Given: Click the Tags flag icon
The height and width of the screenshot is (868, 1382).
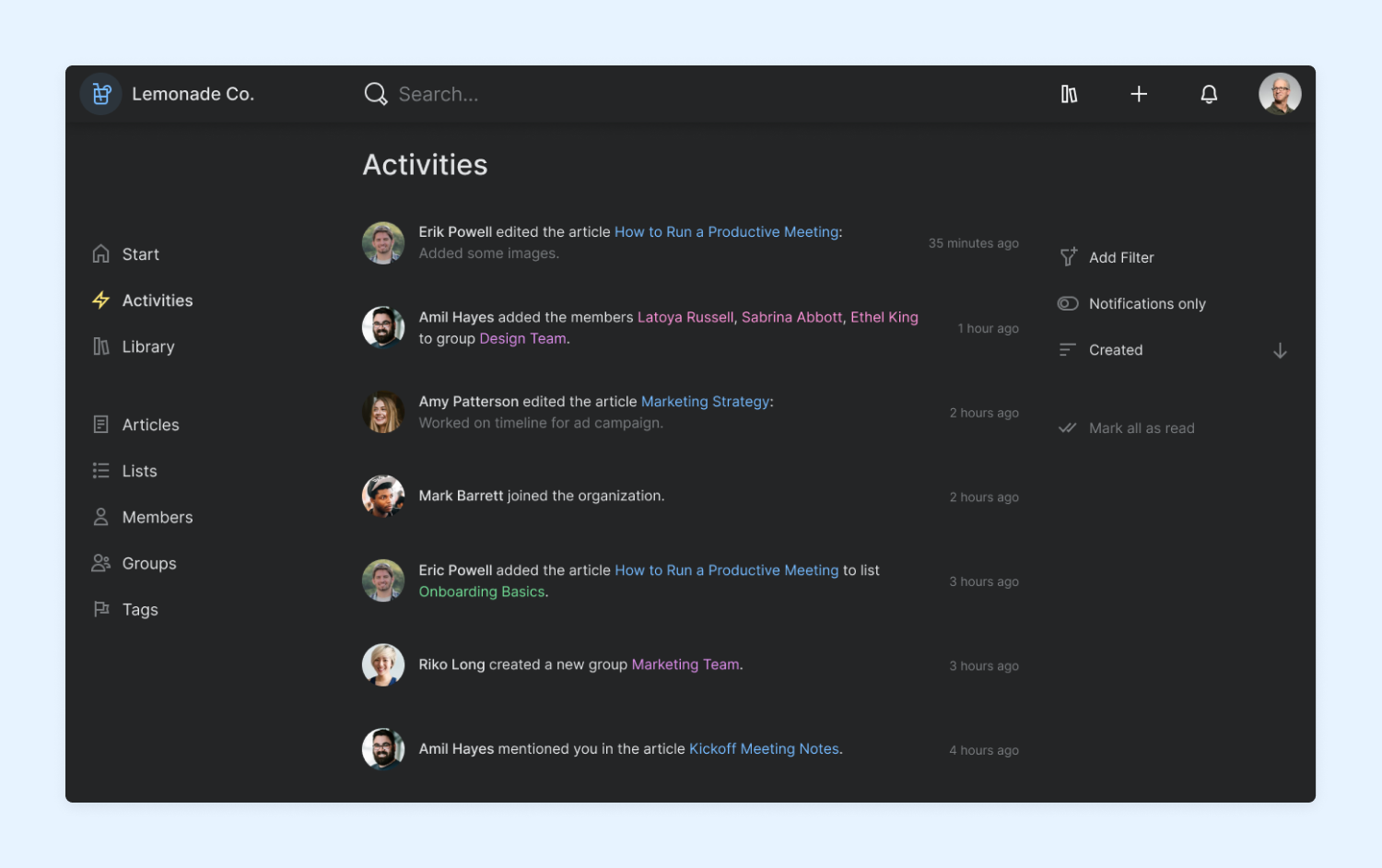Looking at the screenshot, I should (x=101, y=609).
